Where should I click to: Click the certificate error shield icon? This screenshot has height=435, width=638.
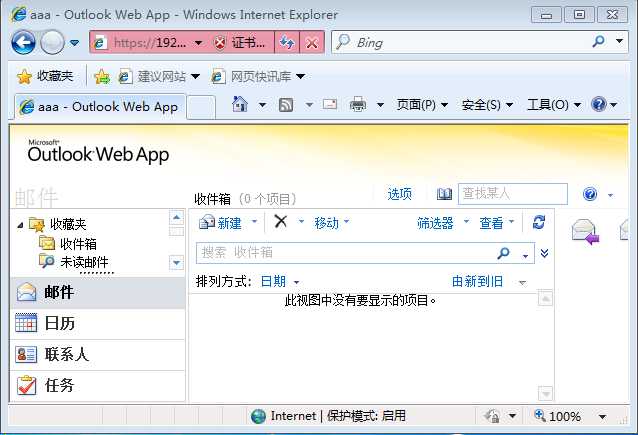[x=220, y=42]
